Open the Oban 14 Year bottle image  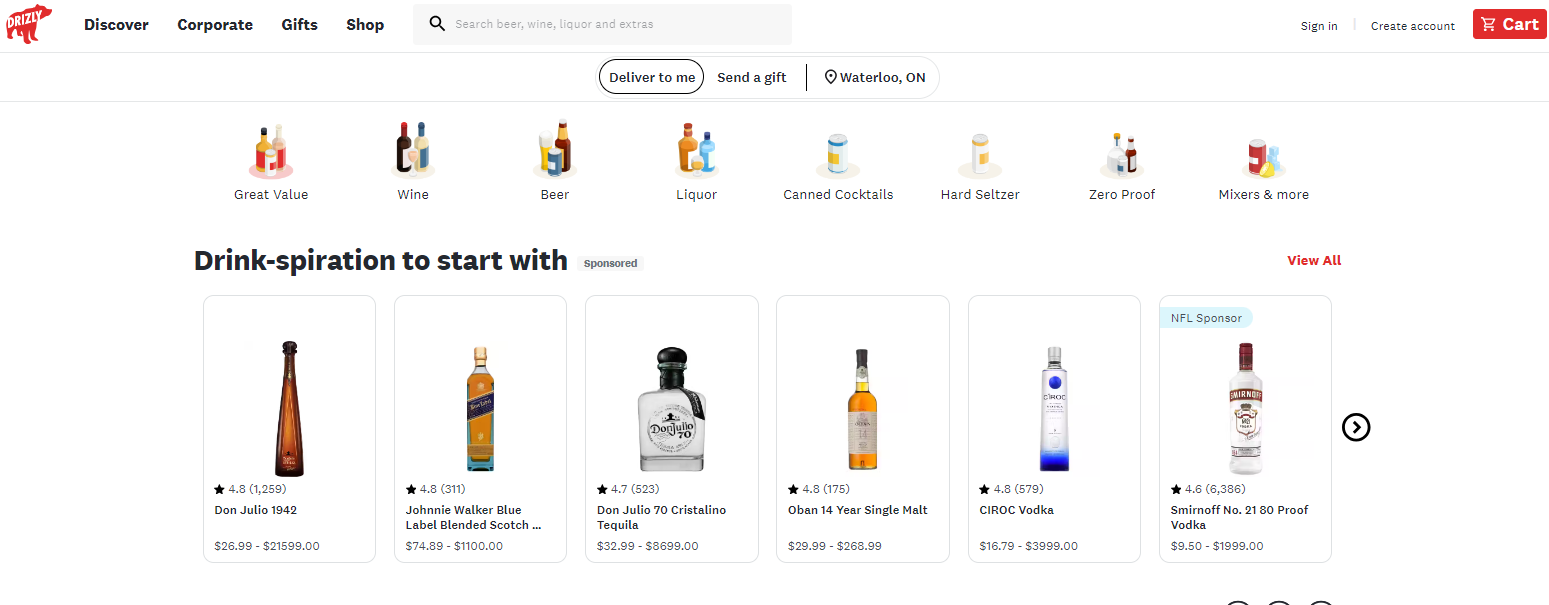(x=863, y=409)
